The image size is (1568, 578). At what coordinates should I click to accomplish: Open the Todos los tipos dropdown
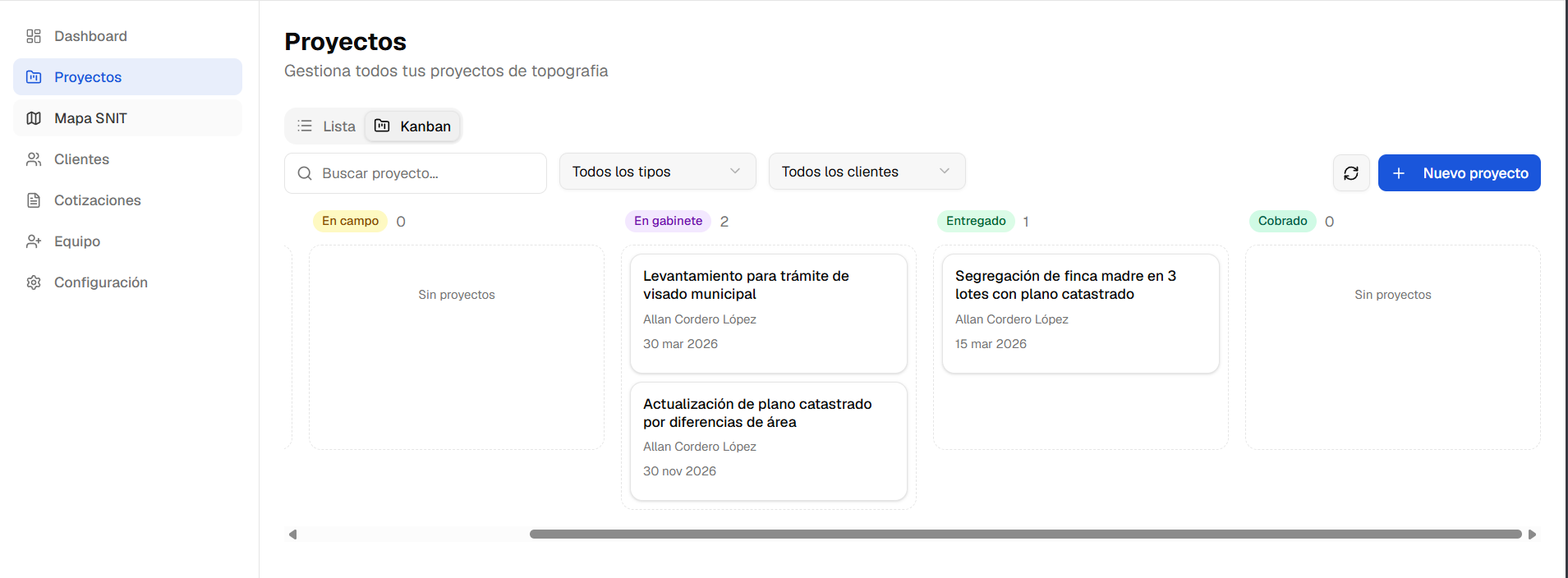(x=656, y=171)
